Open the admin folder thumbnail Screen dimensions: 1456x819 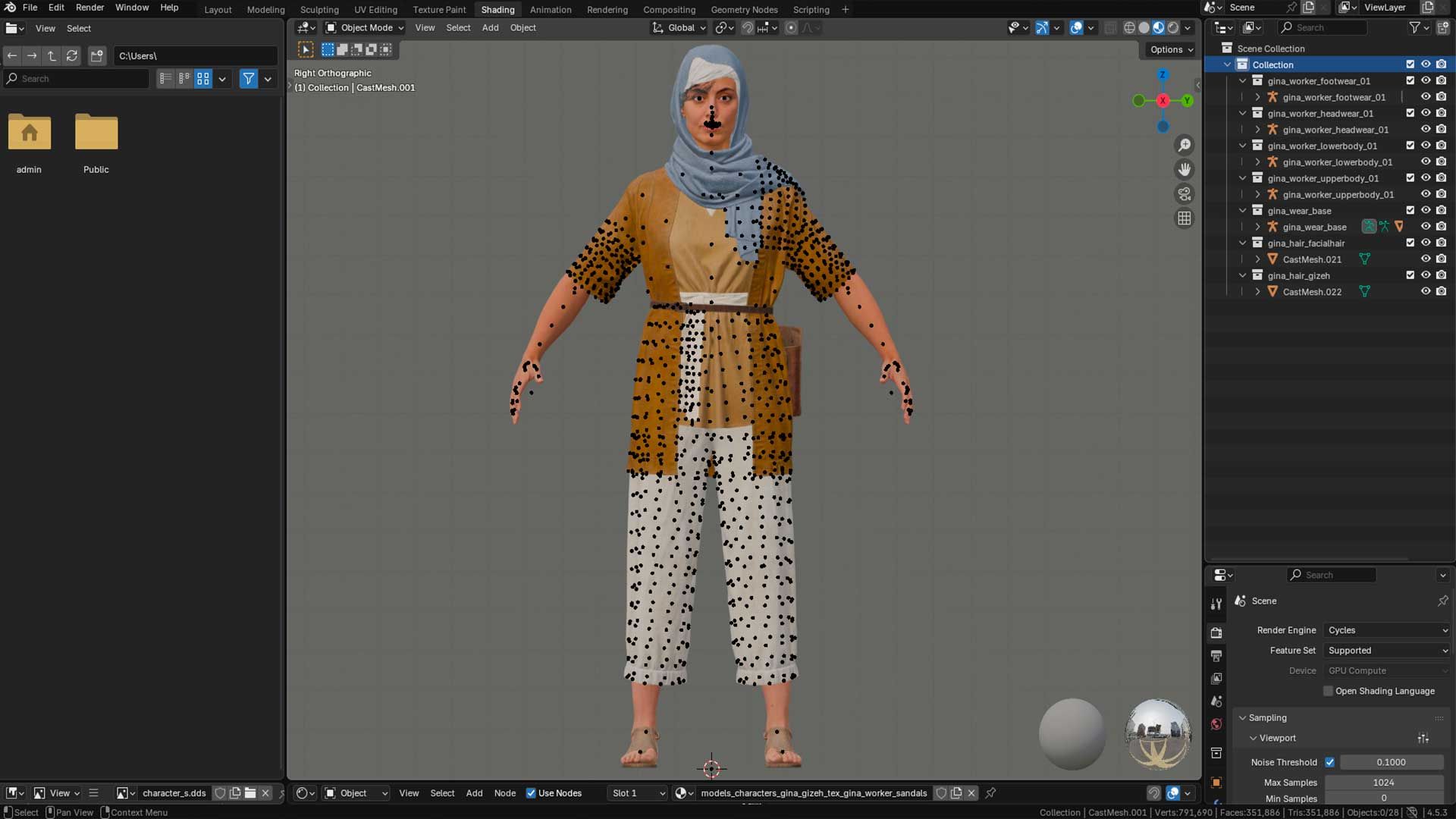click(x=30, y=133)
